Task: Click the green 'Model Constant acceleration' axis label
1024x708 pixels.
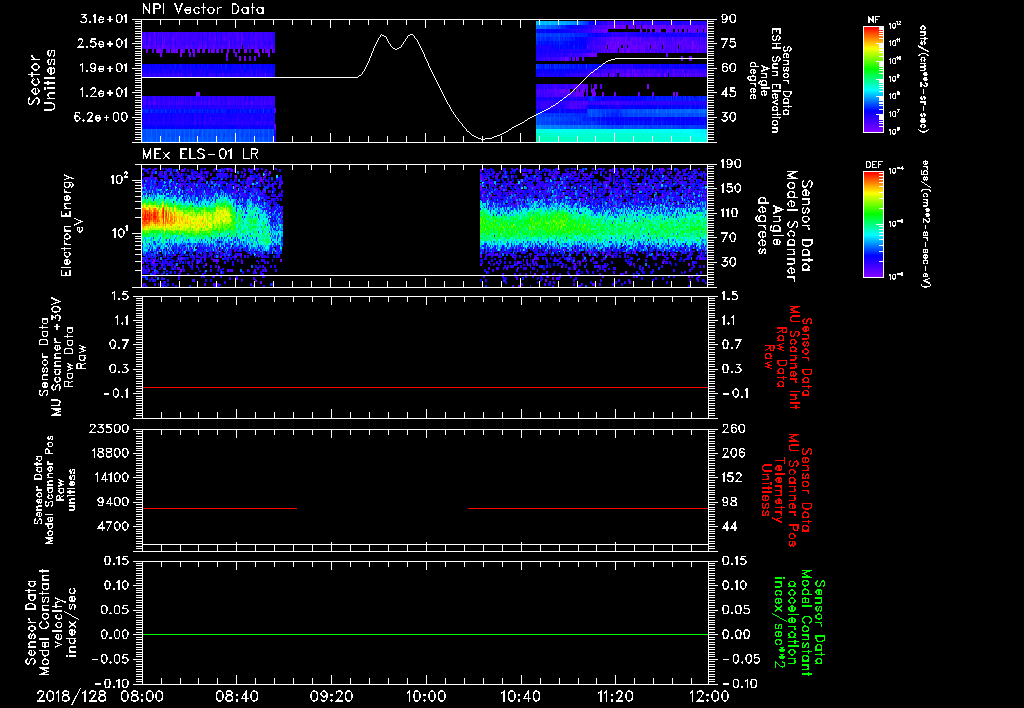Action: tap(798, 622)
